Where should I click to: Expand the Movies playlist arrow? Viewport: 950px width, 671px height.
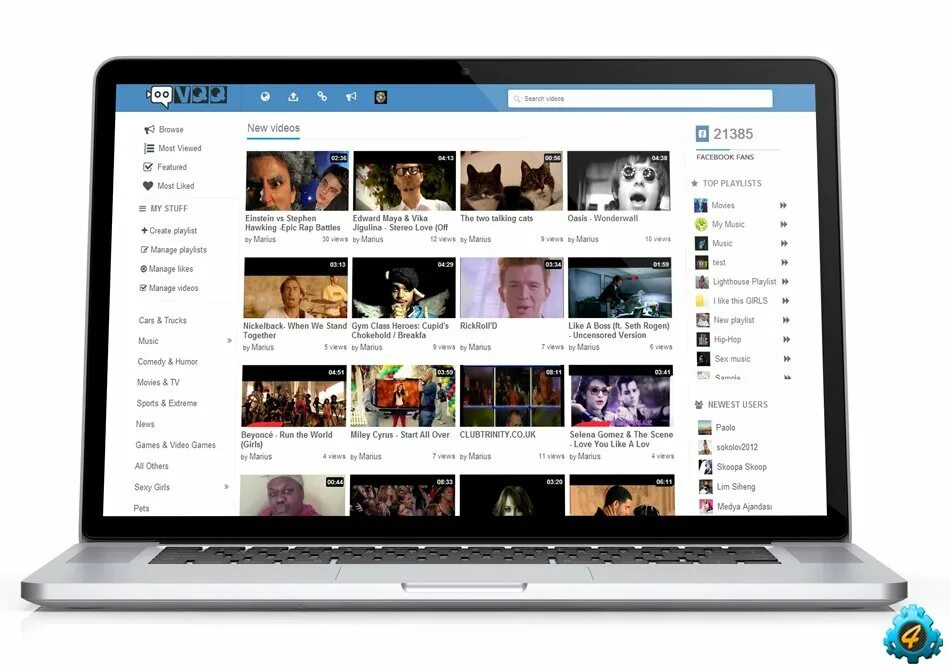point(783,205)
